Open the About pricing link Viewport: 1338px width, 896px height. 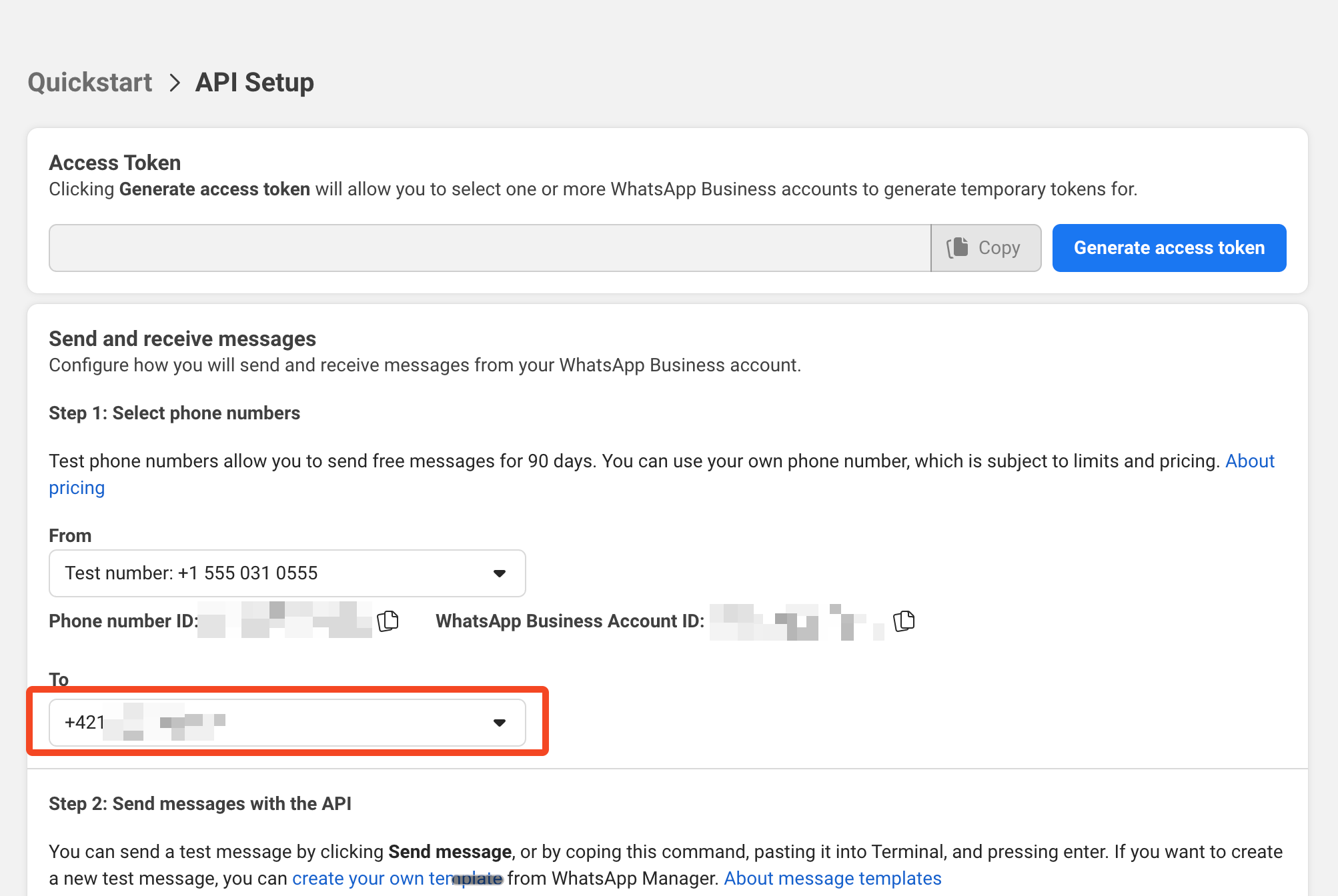(1249, 461)
